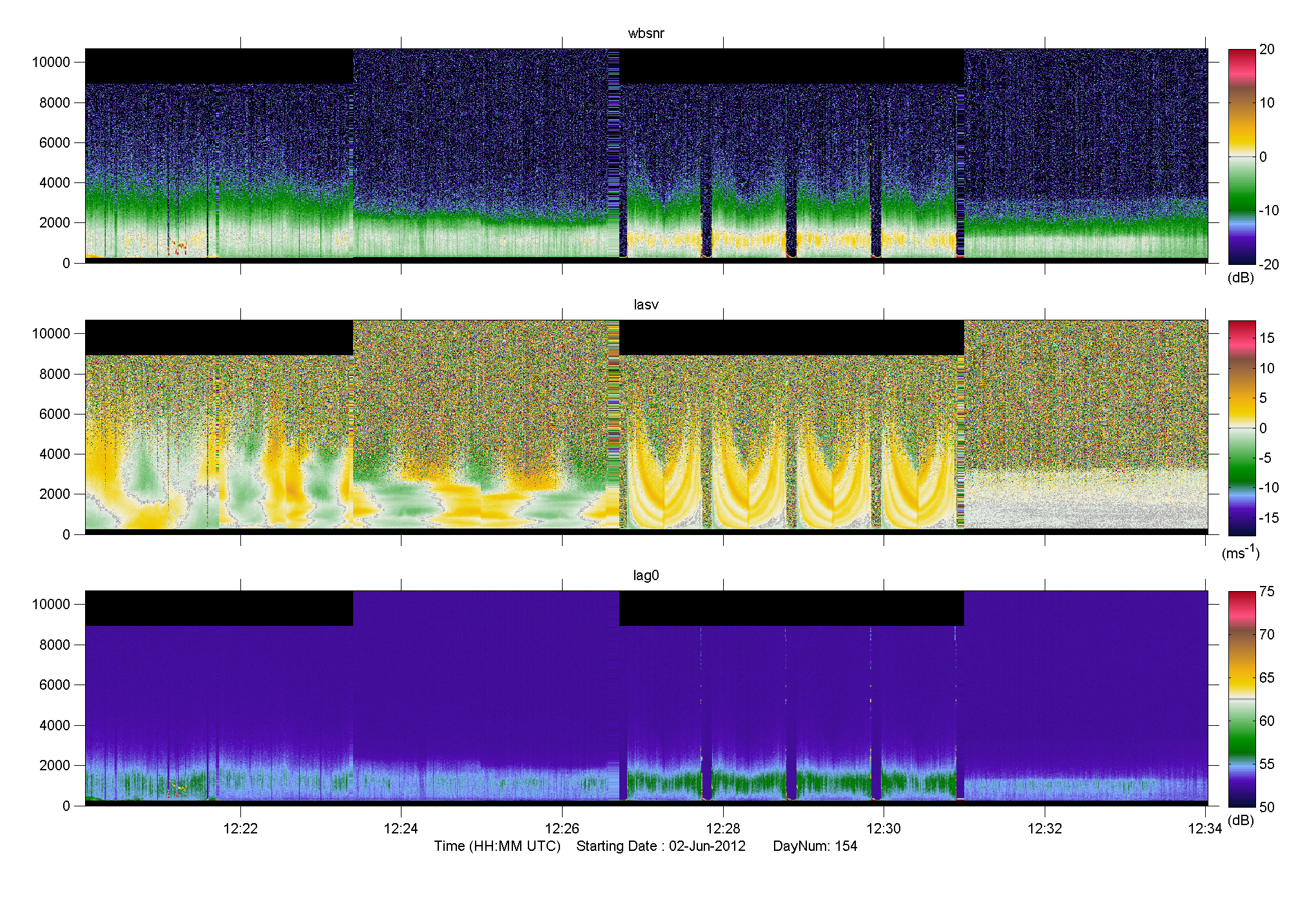Click the '12:30' time axis label
Screen dimensions: 1316x905
tap(884, 829)
